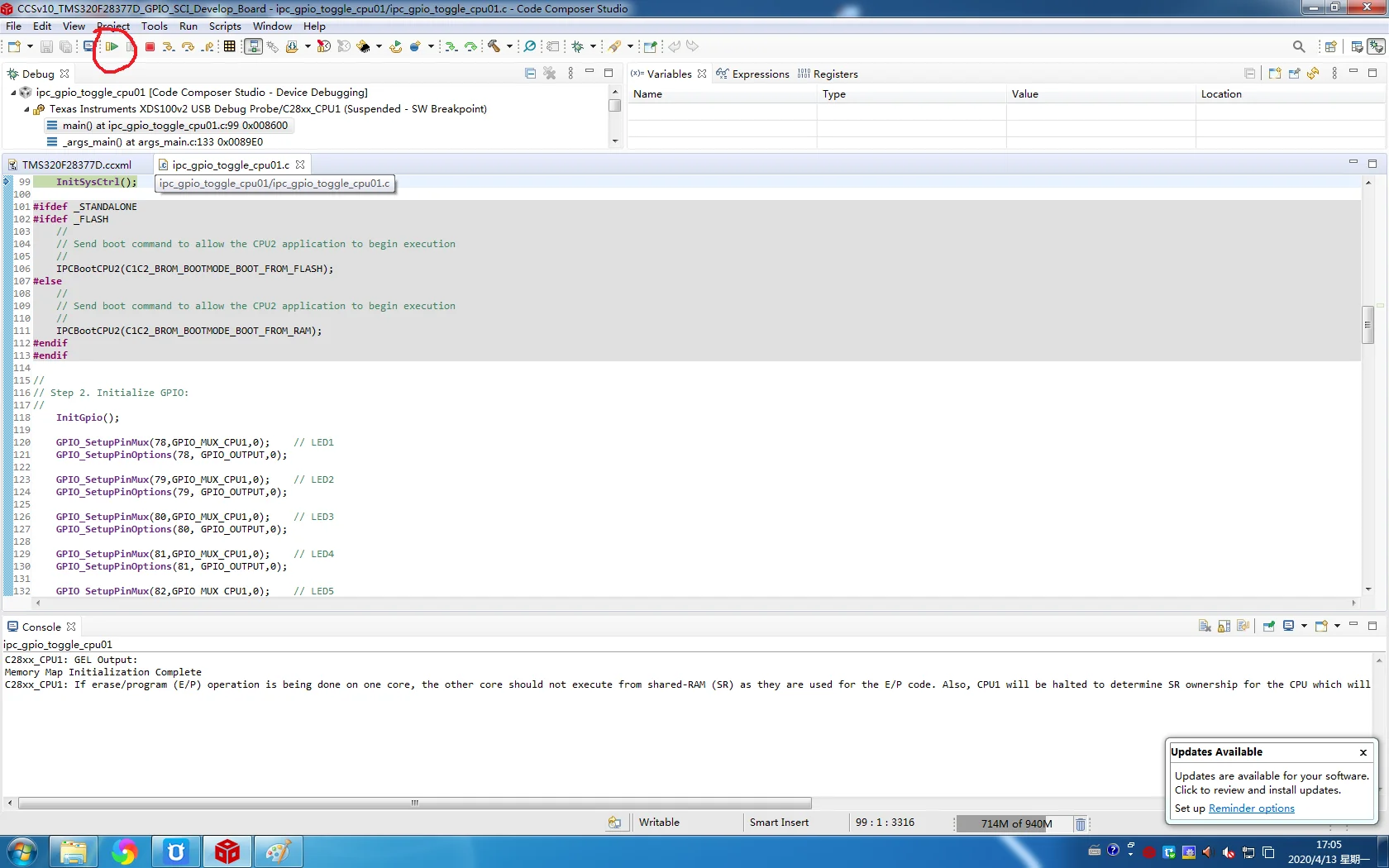The width and height of the screenshot is (1389, 868).
Task: Click the Step Into toolbar icon
Action: (169, 47)
